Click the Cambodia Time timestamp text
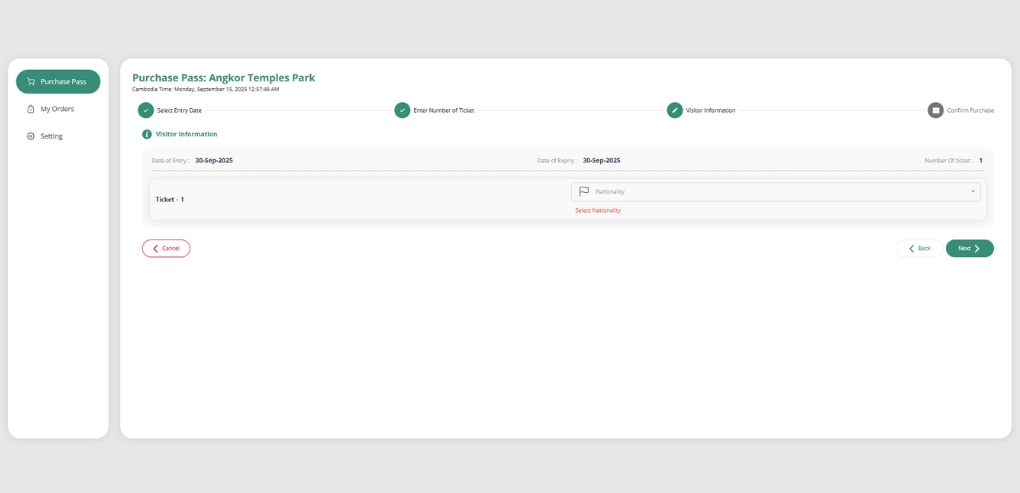Image resolution: width=1020 pixels, height=493 pixels. point(206,89)
